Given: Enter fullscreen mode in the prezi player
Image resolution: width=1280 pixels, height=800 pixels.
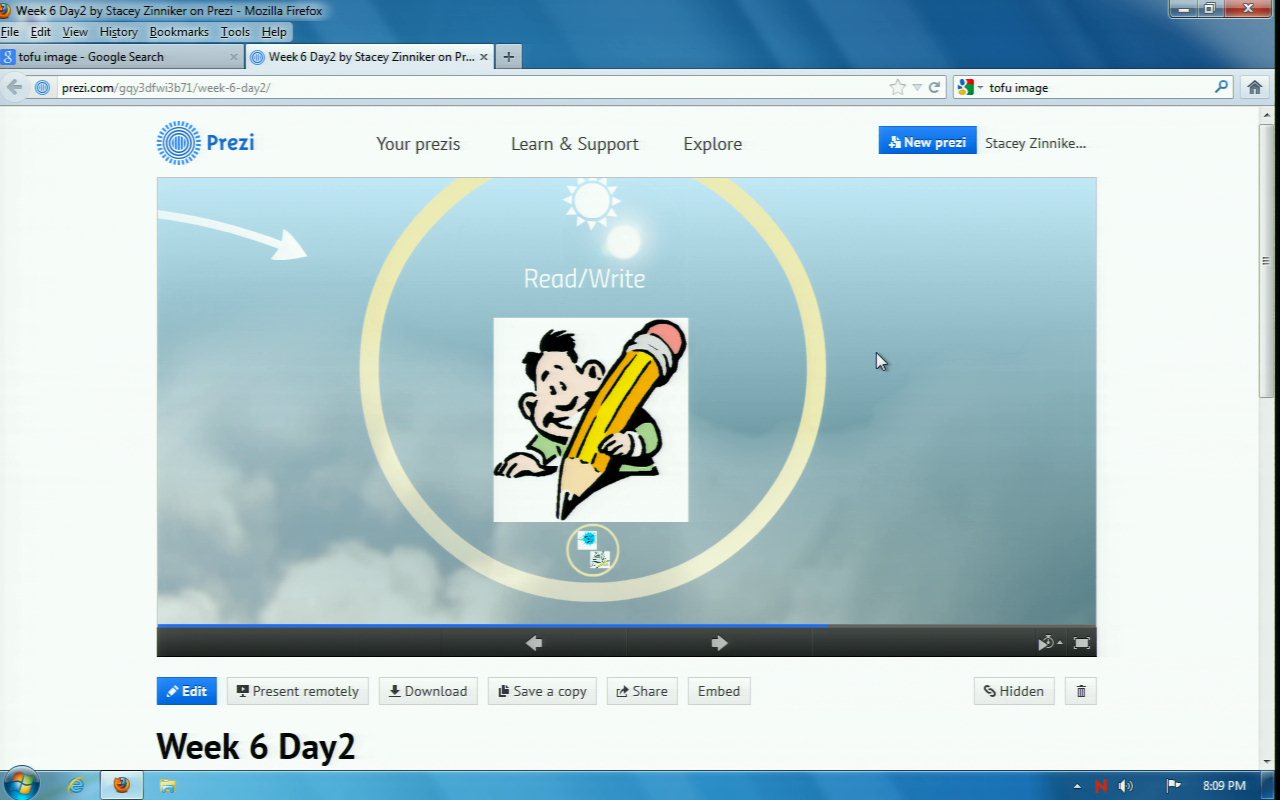Looking at the screenshot, I should click(1081, 643).
